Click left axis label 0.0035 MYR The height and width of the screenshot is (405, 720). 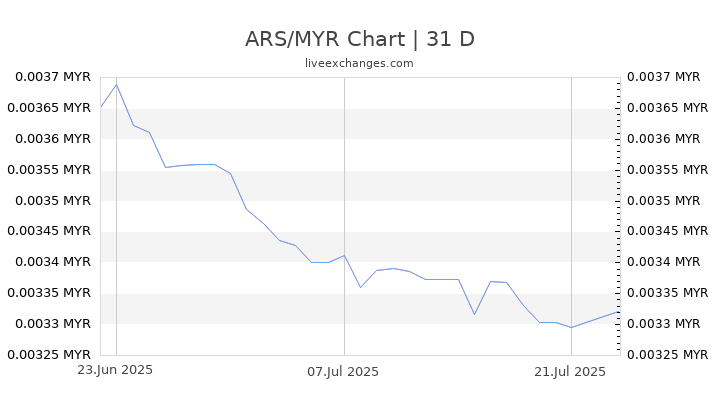pyautogui.click(x=53, y=201)
